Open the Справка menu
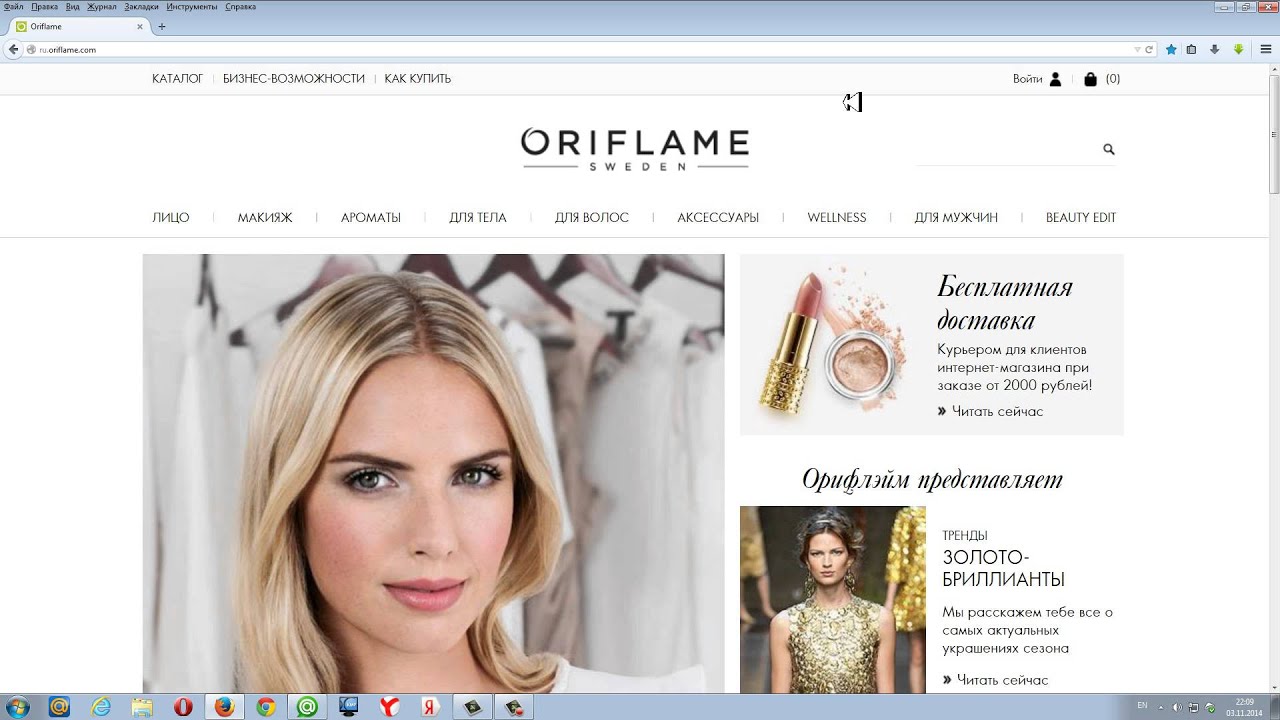The width and height of the screenshot is (1280, 720). 240,7
